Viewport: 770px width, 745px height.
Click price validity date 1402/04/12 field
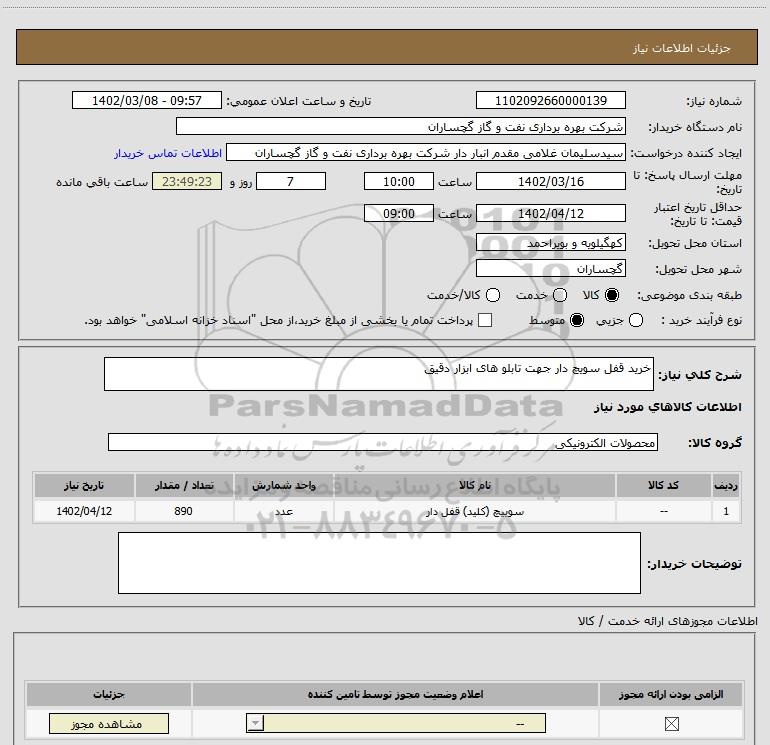pos(550,213)
